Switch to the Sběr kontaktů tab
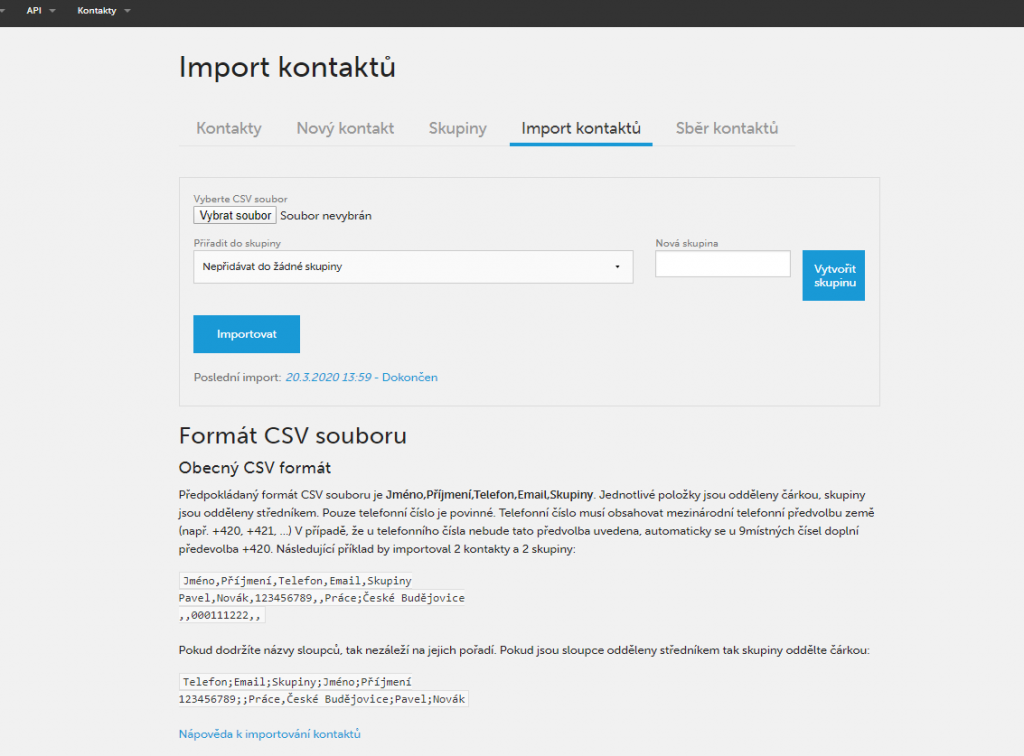The height and width of the screenshot is (756, 1024). tap(726, 128)
